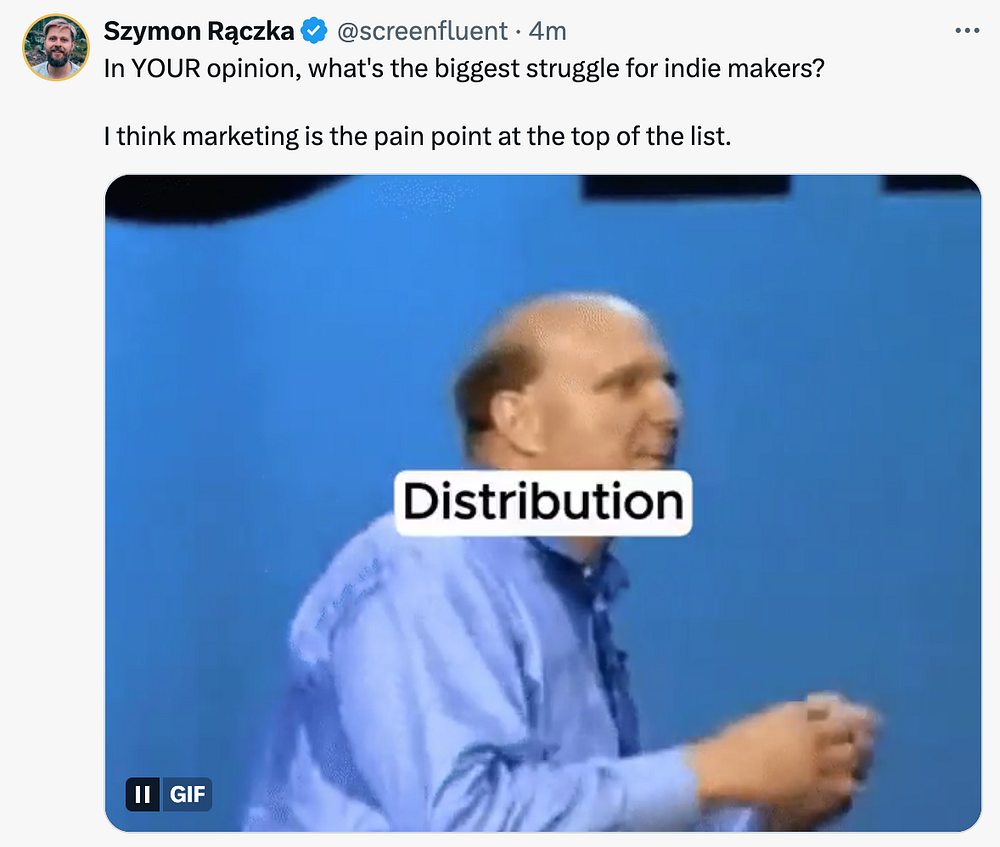Screen dimensions: 1000x847
Task: Pause the playing GIF
Action: click(143, 794)
